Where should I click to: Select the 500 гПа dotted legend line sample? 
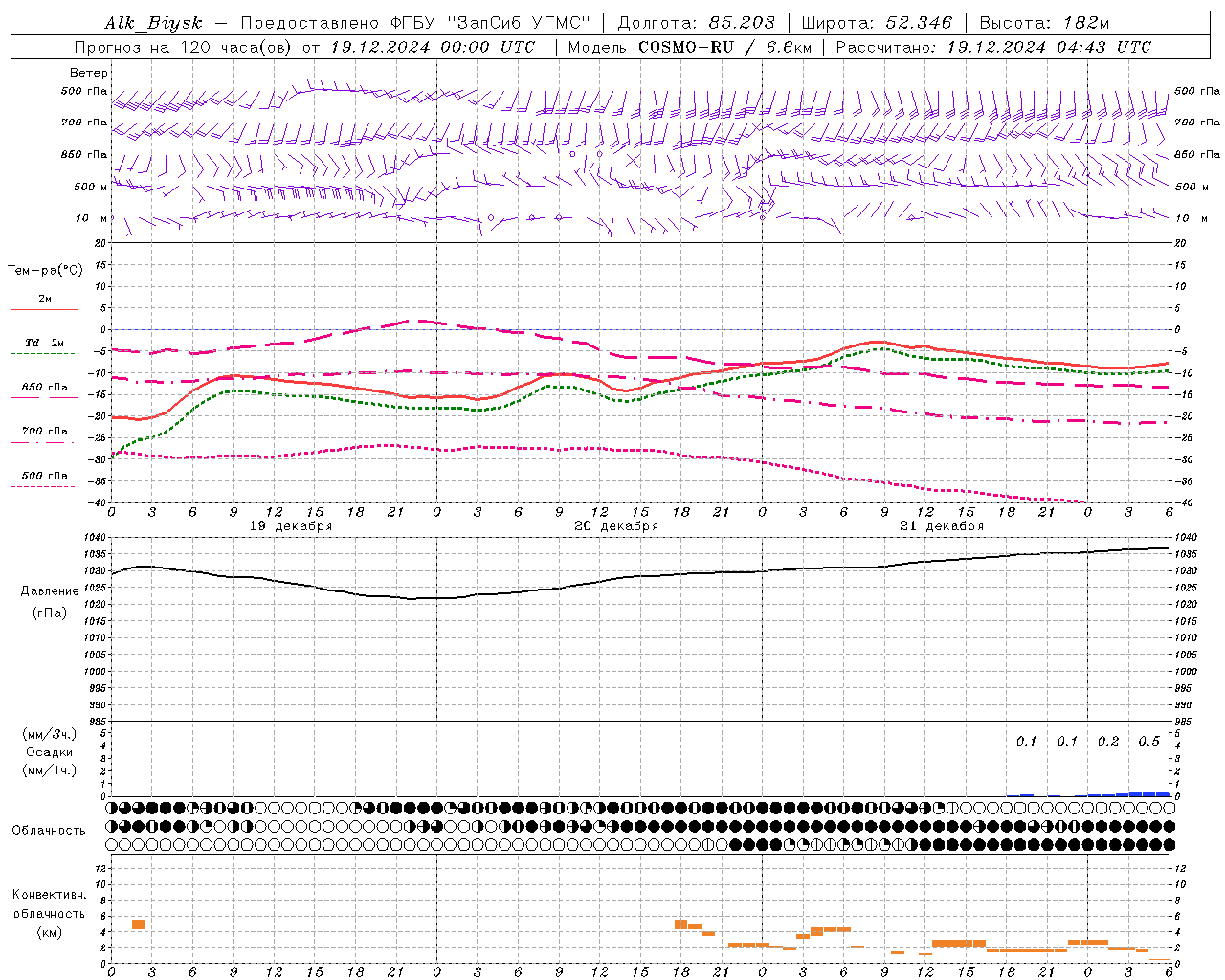[42, 486]
